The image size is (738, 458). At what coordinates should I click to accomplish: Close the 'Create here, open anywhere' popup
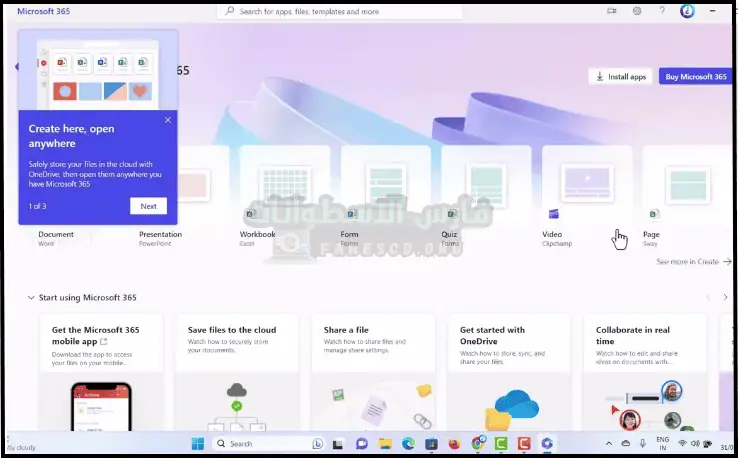point(167,120)
